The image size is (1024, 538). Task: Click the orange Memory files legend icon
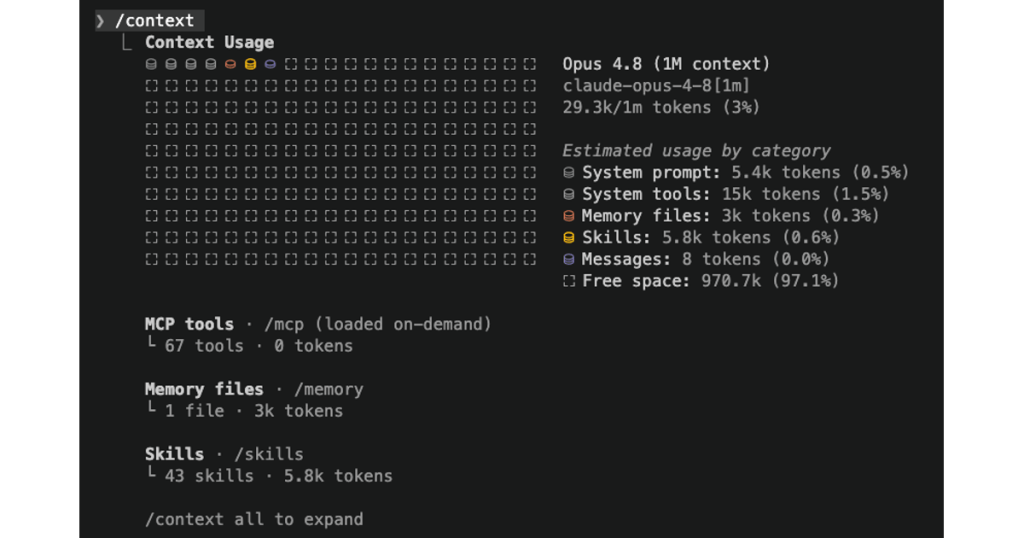[x=569, y=215]
